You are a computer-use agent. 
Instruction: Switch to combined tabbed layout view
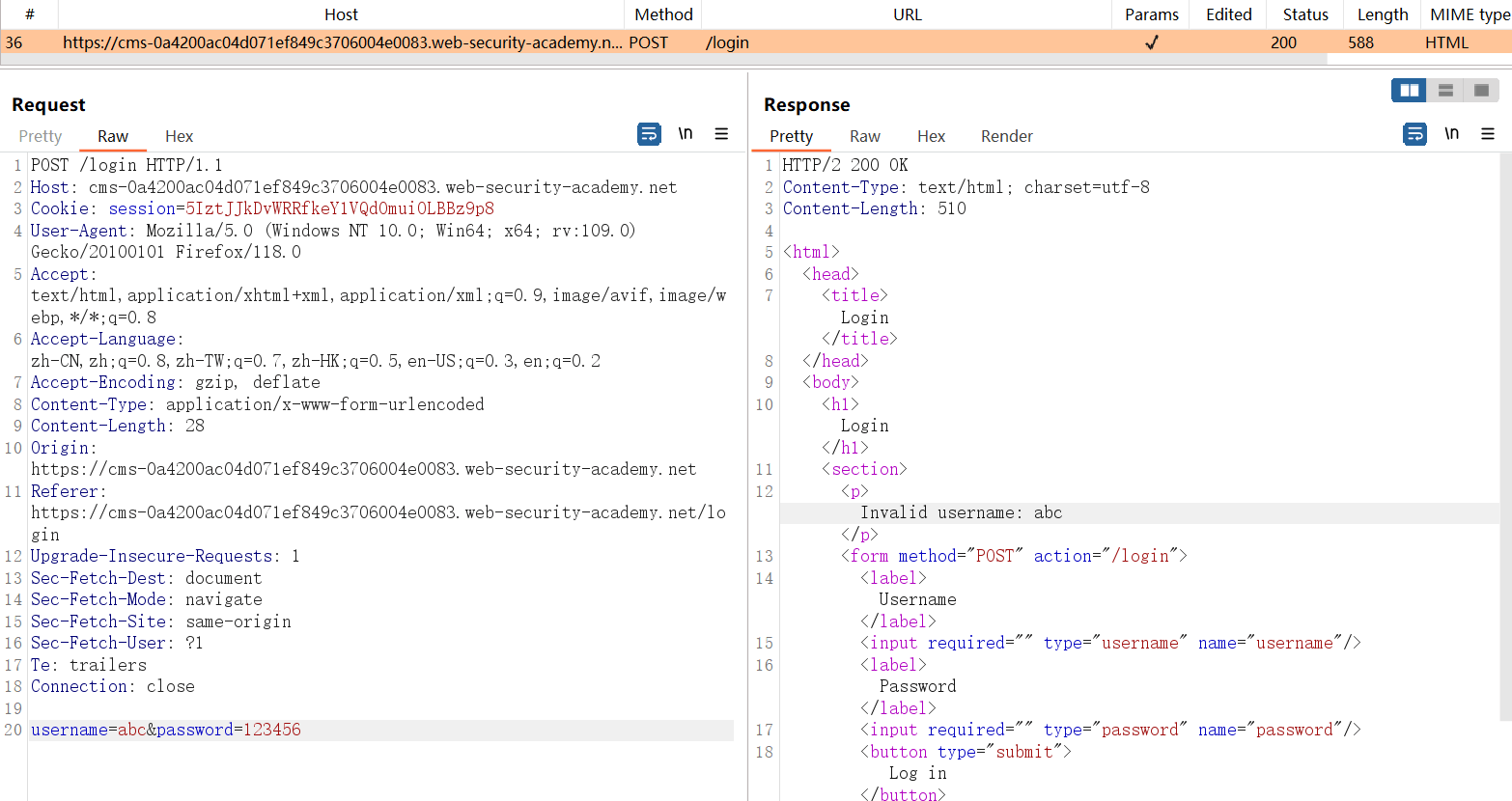tap(1481, 91)
